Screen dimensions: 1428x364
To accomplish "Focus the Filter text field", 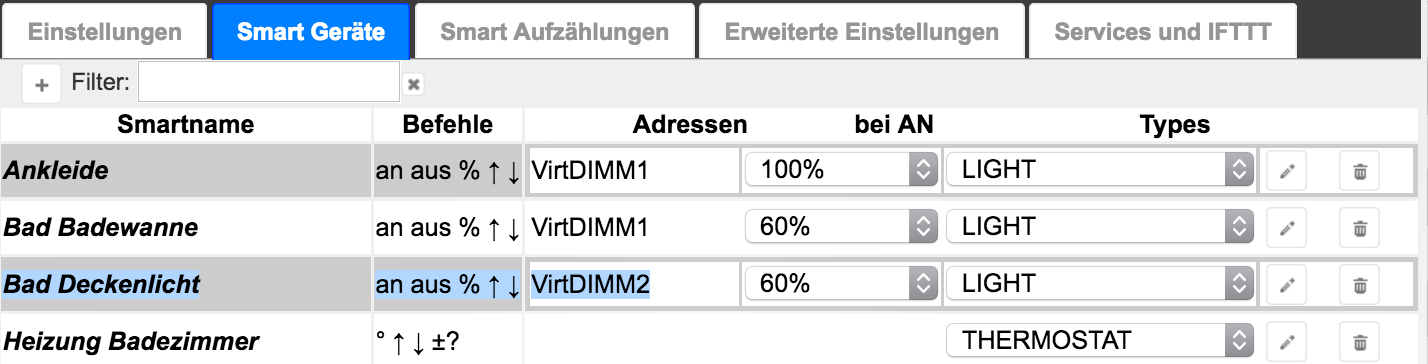I will tap(269, 82).
